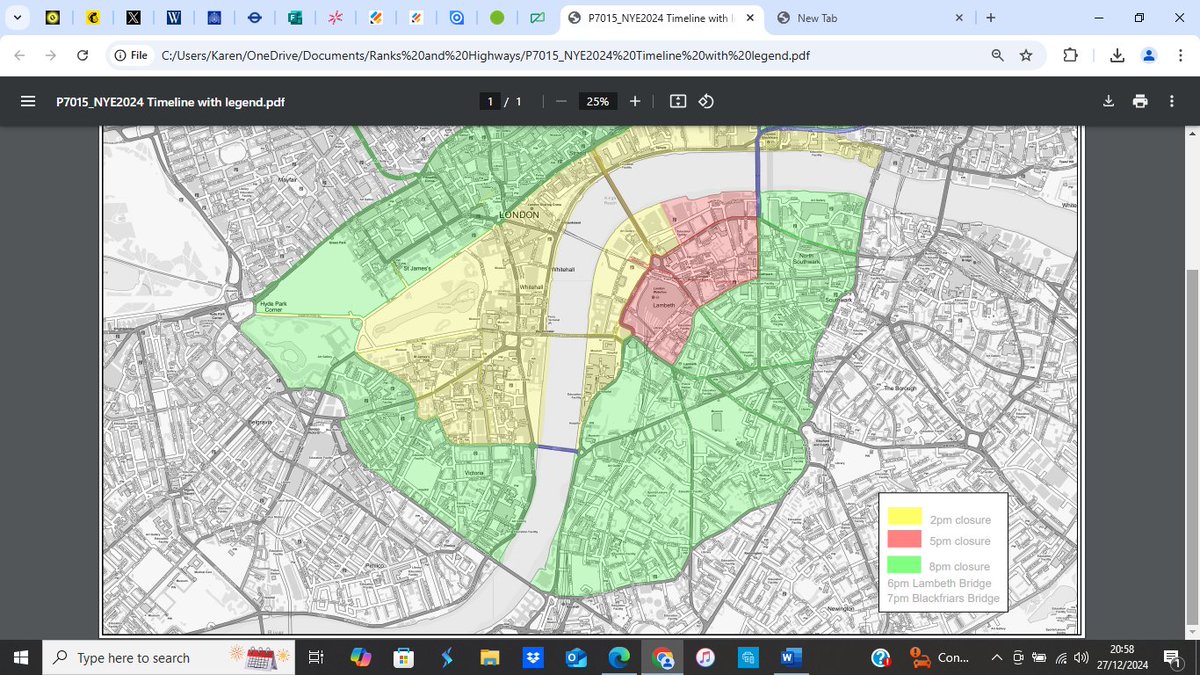Go forward to next page
The image size is (1200, 675).
tap(51, 56)
